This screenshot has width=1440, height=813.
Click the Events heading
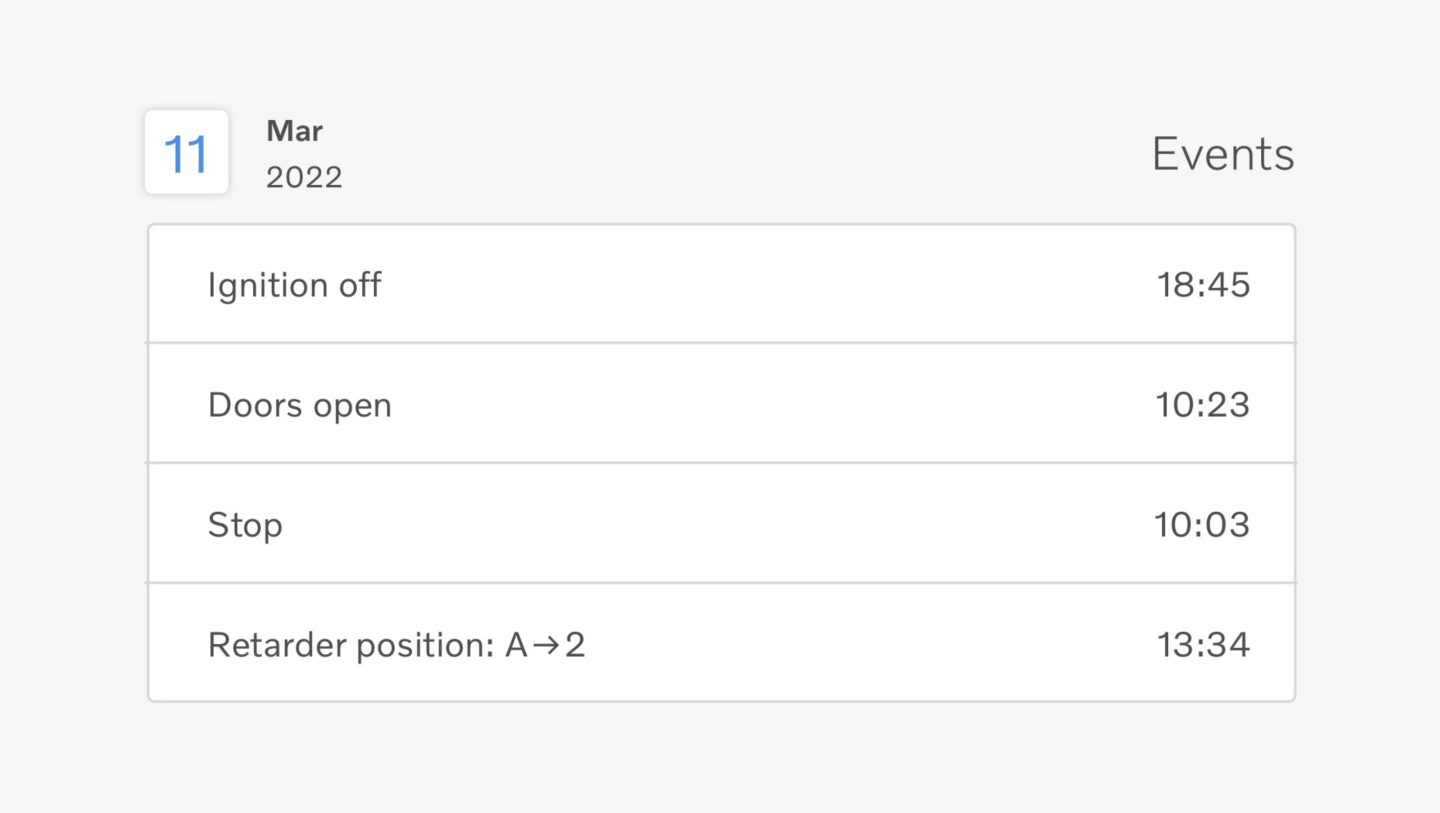(x=1223, y=154)
